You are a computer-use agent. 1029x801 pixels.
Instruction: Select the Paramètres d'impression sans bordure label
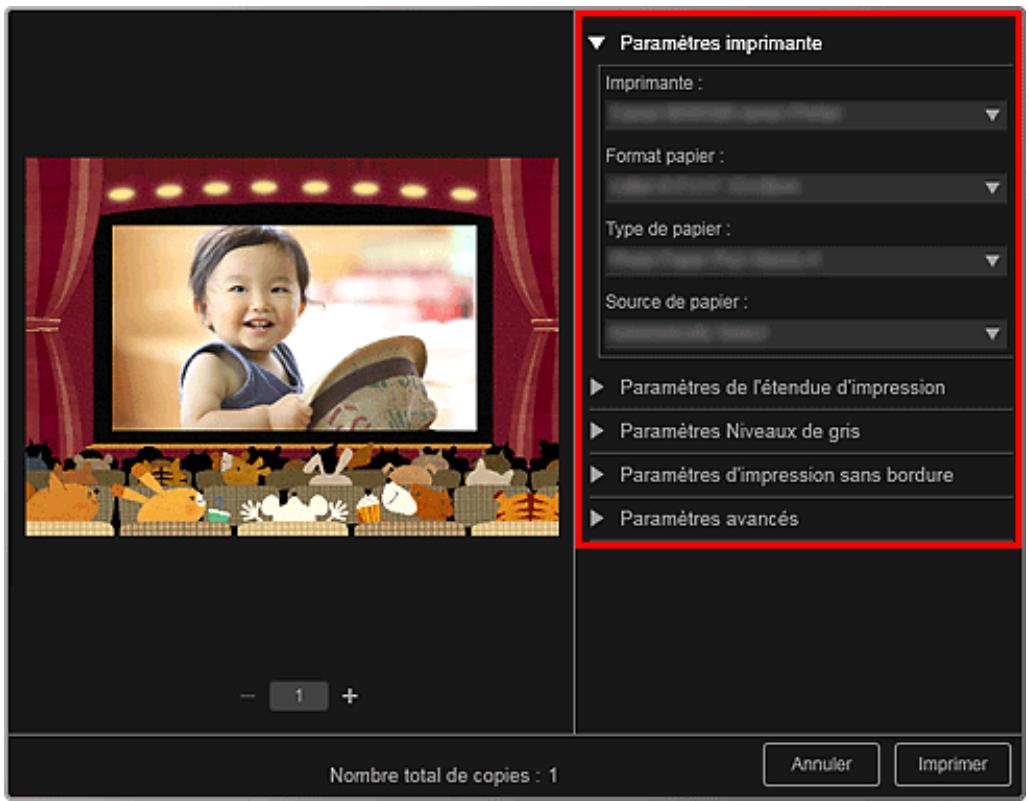point(786,475)
